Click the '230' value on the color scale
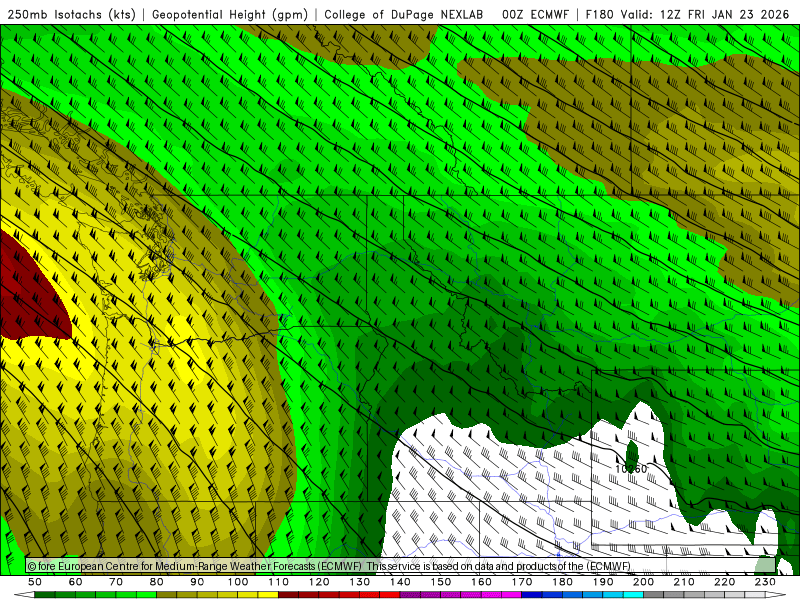Viewport: 800px width, 600px height. 766,582
